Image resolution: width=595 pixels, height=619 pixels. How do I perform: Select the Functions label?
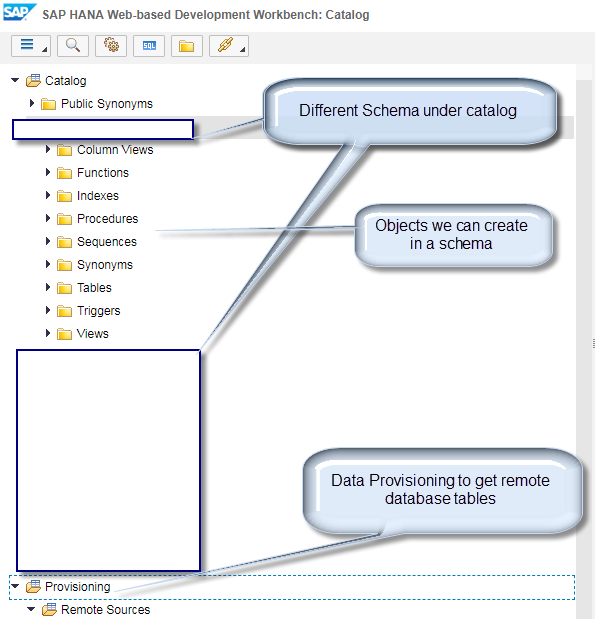[103, 173]
